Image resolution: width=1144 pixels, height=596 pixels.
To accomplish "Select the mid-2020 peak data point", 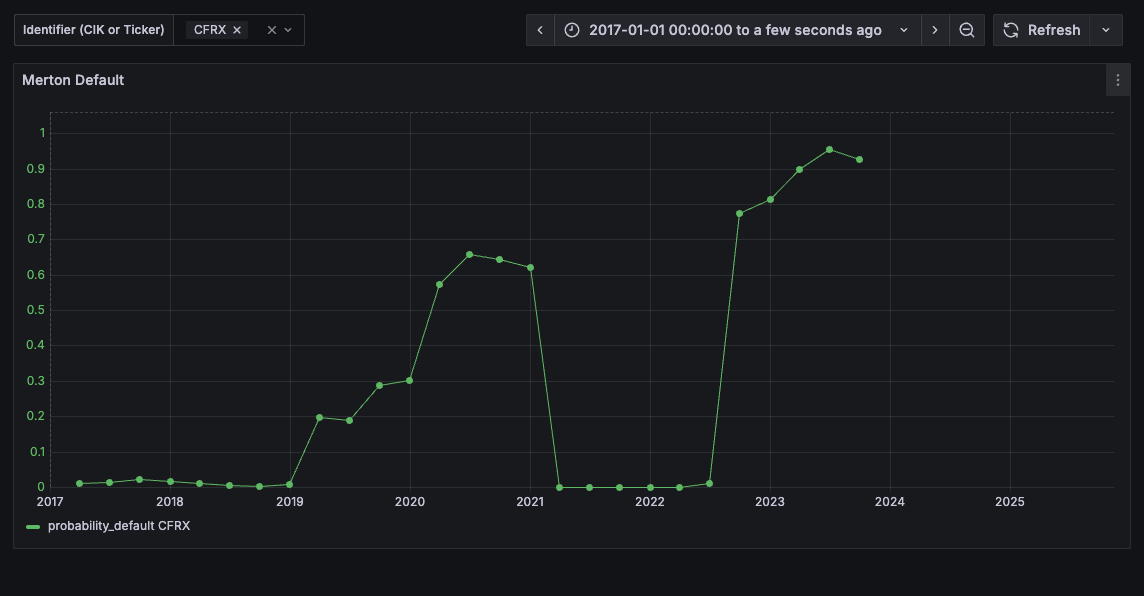I will click(469, 254).
